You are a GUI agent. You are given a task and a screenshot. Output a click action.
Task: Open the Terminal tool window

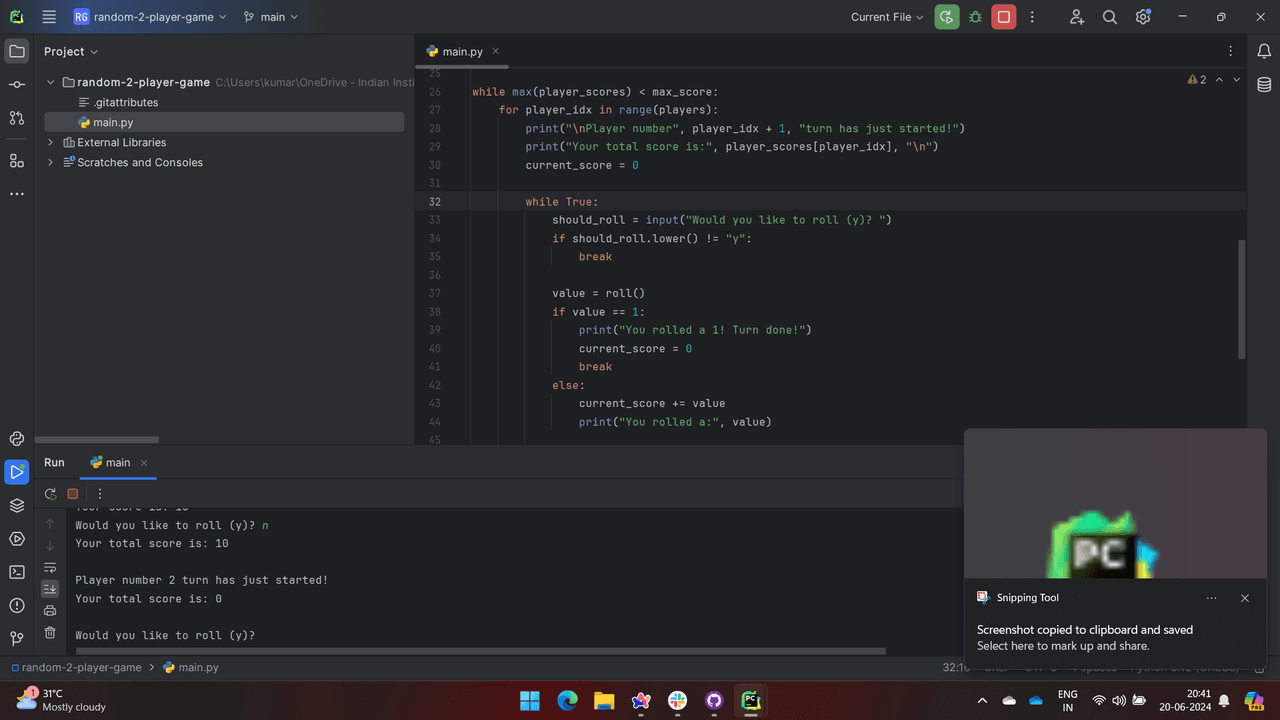pyautogui.click(x=17, y=572)
